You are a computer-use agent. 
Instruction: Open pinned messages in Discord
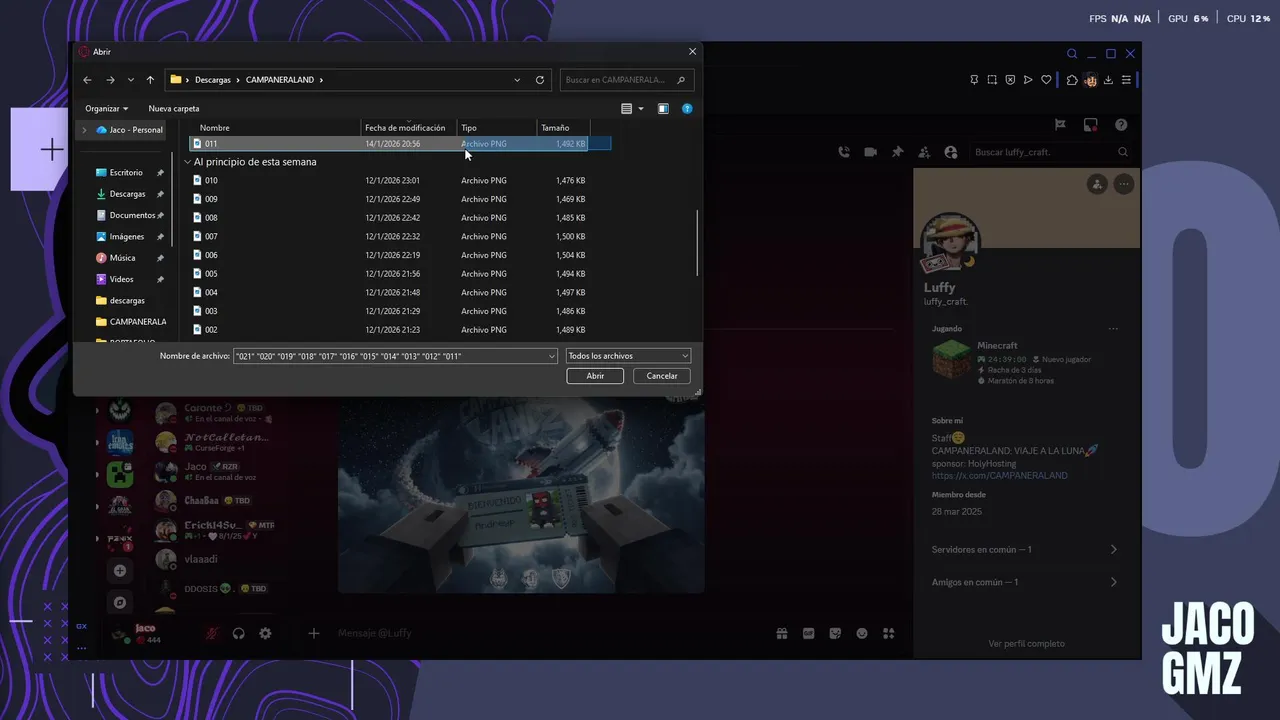[897, 152]
